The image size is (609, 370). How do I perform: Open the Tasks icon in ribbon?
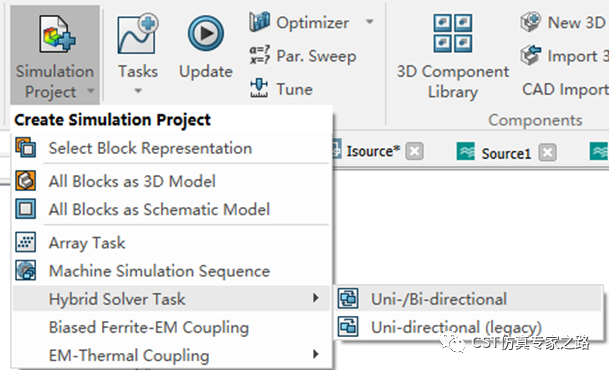click(x=138, y=34)
